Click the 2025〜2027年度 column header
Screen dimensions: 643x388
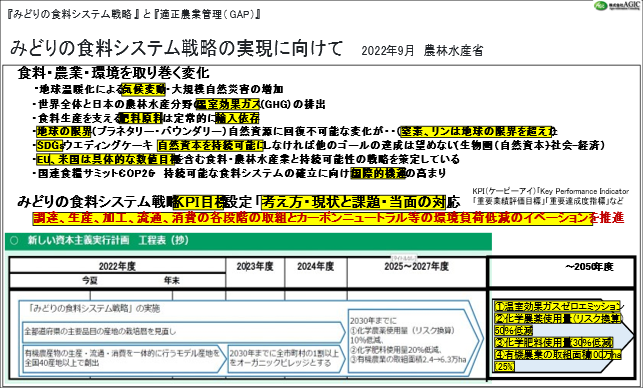point(416,267)
